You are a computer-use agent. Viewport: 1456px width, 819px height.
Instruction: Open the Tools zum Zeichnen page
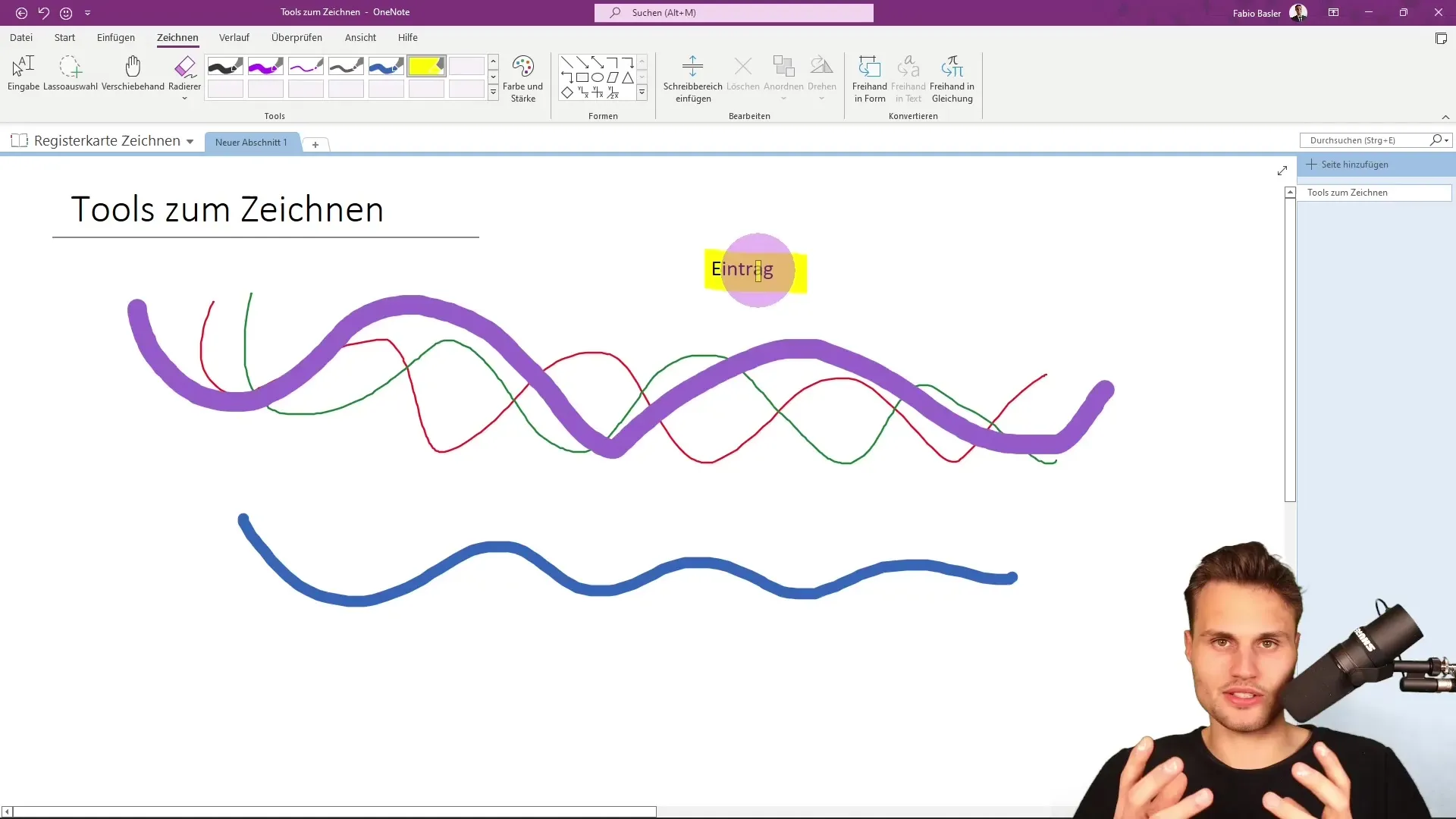pyautogui.click(x=1374, y=193)
